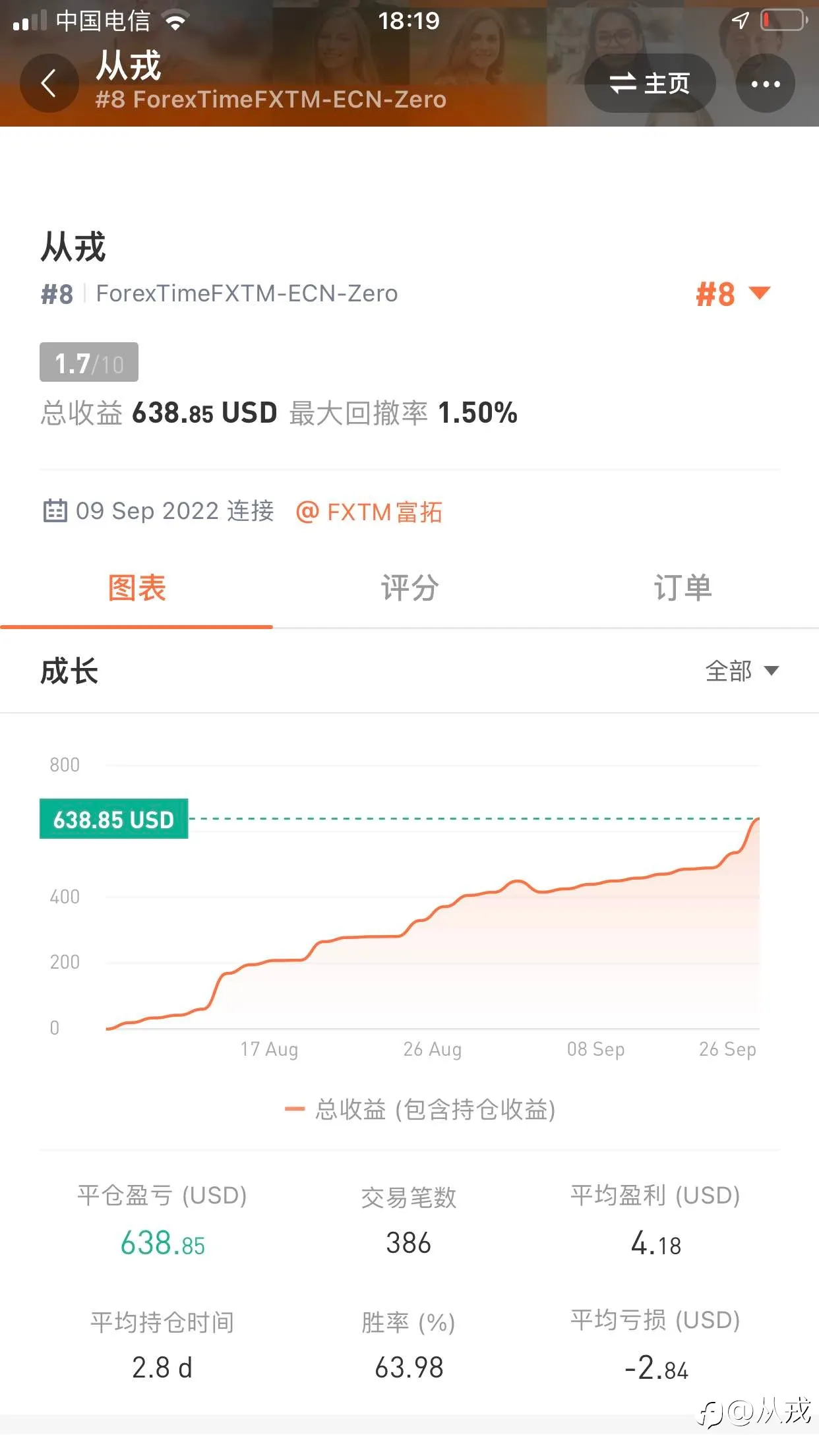Tap the location arrow status icon
This screenshot has width=819, height=1456.
pos(741,20)
